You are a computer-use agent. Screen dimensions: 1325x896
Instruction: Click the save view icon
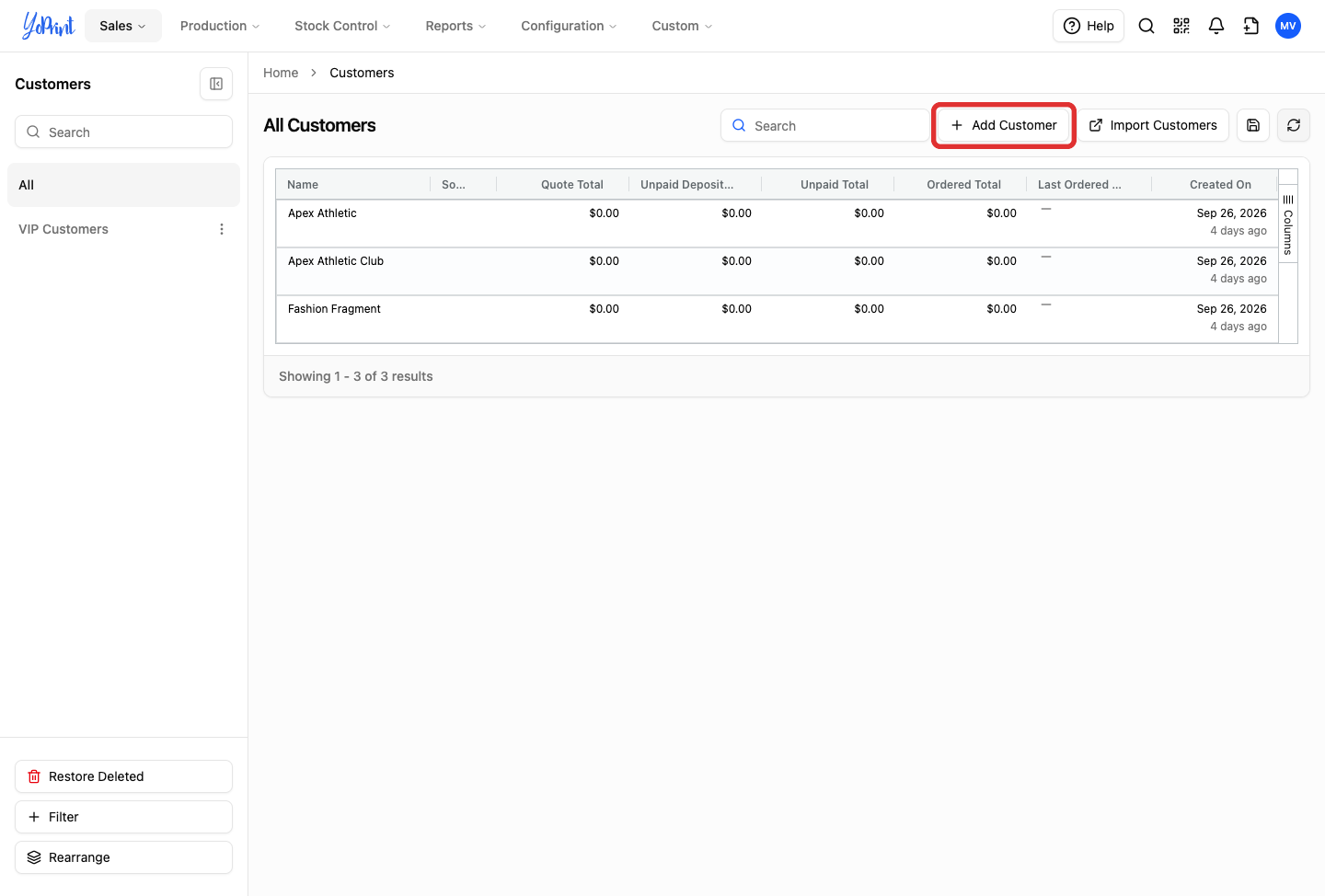click(x=1253, y=125)
